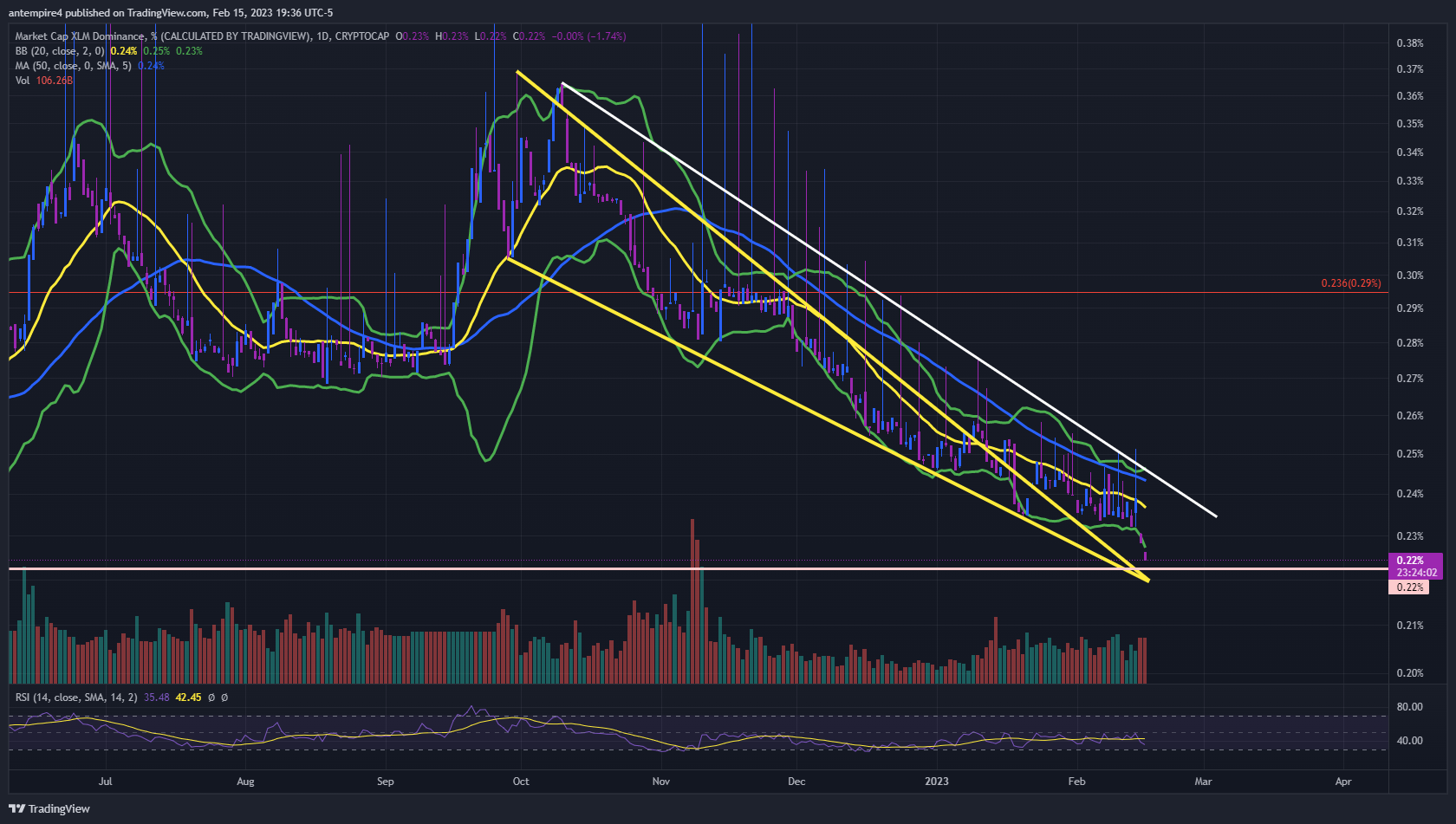Click the blue MA value 0.24%
This screenshot has width=1456, height=824.
(x=151, y=66)
